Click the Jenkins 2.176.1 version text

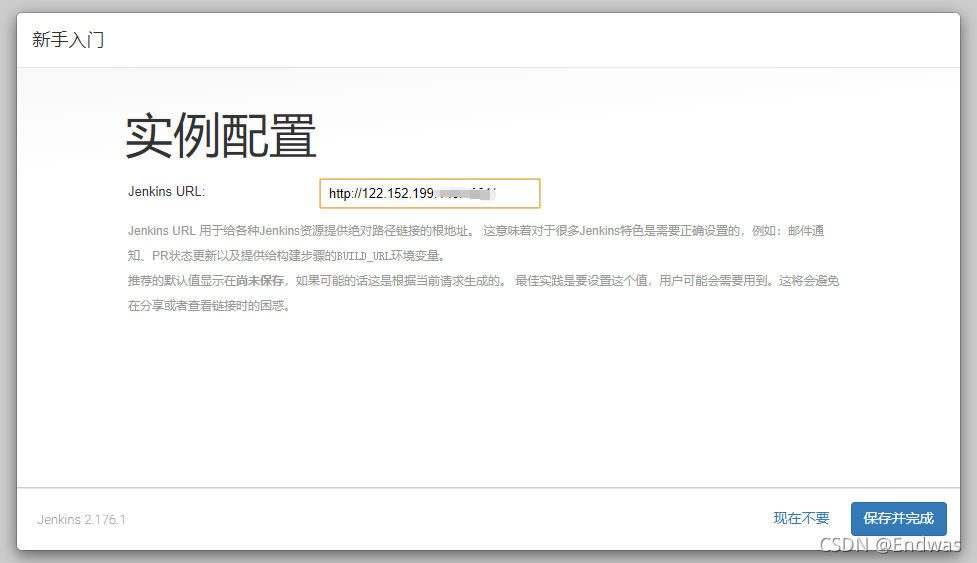(81, 519)
